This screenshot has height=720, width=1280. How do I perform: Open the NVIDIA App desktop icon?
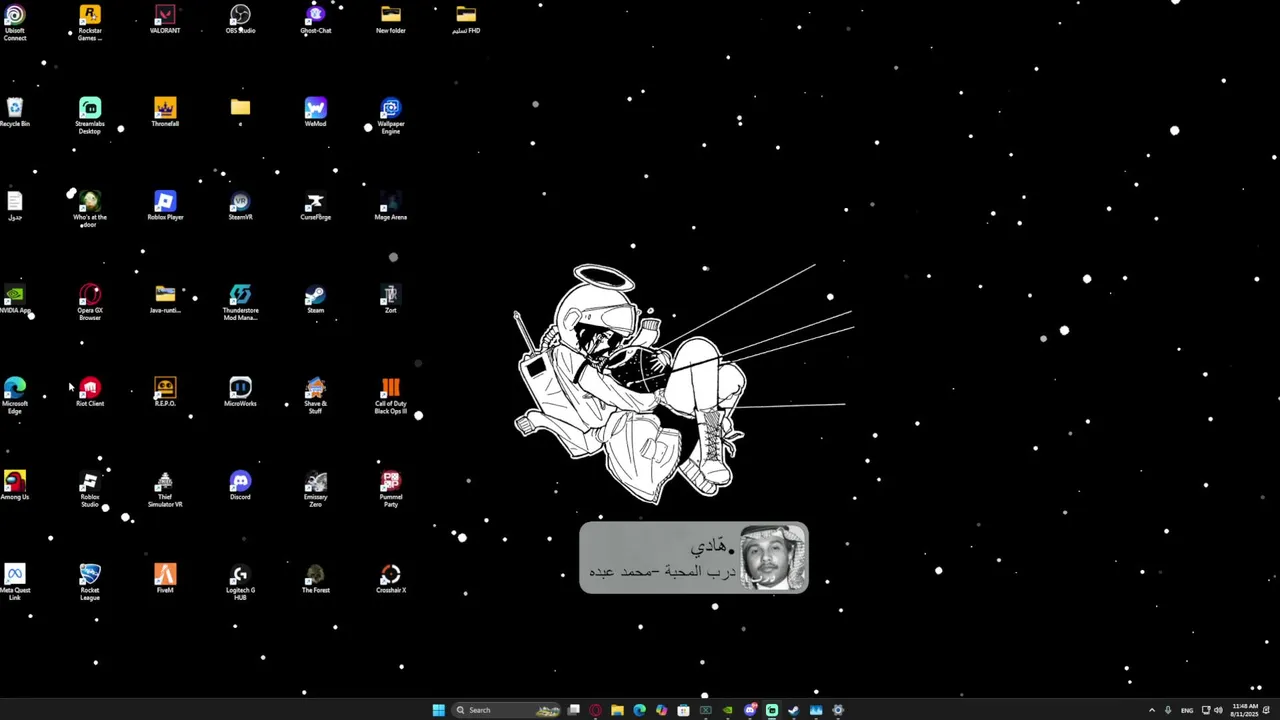(15, 300)
